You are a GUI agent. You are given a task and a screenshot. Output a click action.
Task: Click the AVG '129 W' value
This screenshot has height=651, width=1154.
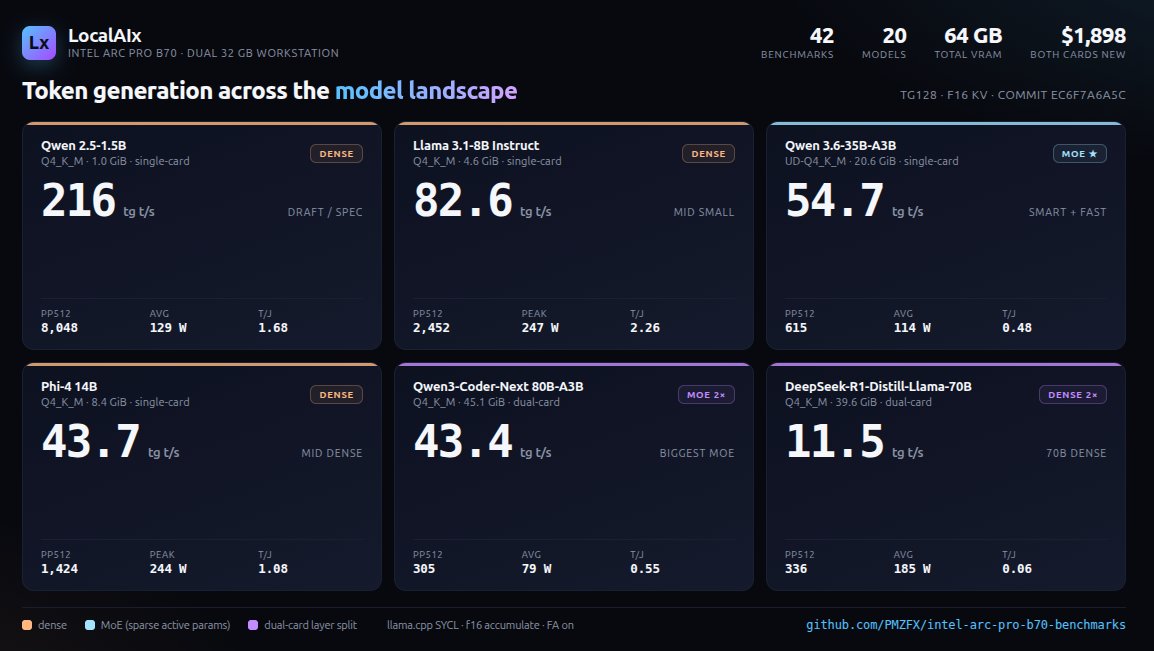coord(168,328)
